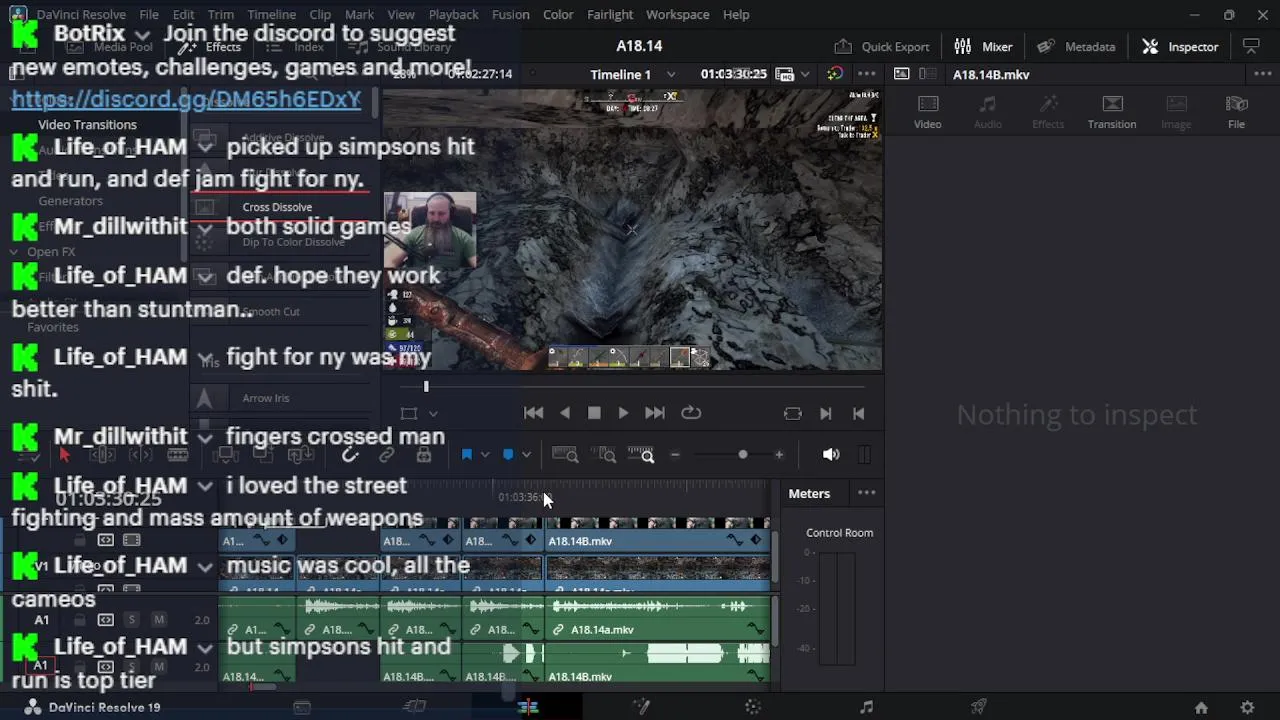Click the detail zoom icon
This screenshot has height=720, width=1280.
(x=604, y=455)
